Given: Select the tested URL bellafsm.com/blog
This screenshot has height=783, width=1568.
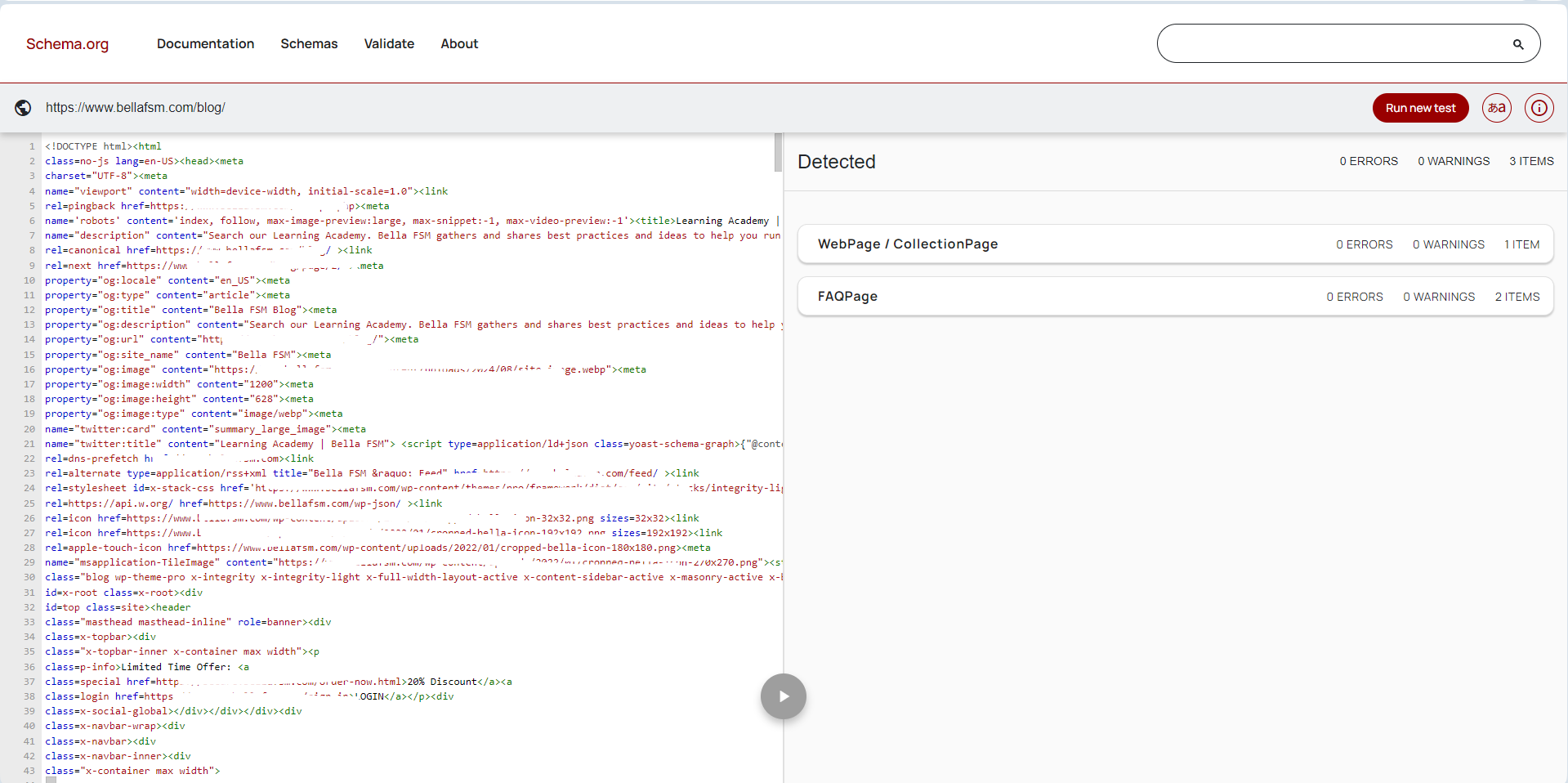Looking at the screenshot, I should coord(136,108).
